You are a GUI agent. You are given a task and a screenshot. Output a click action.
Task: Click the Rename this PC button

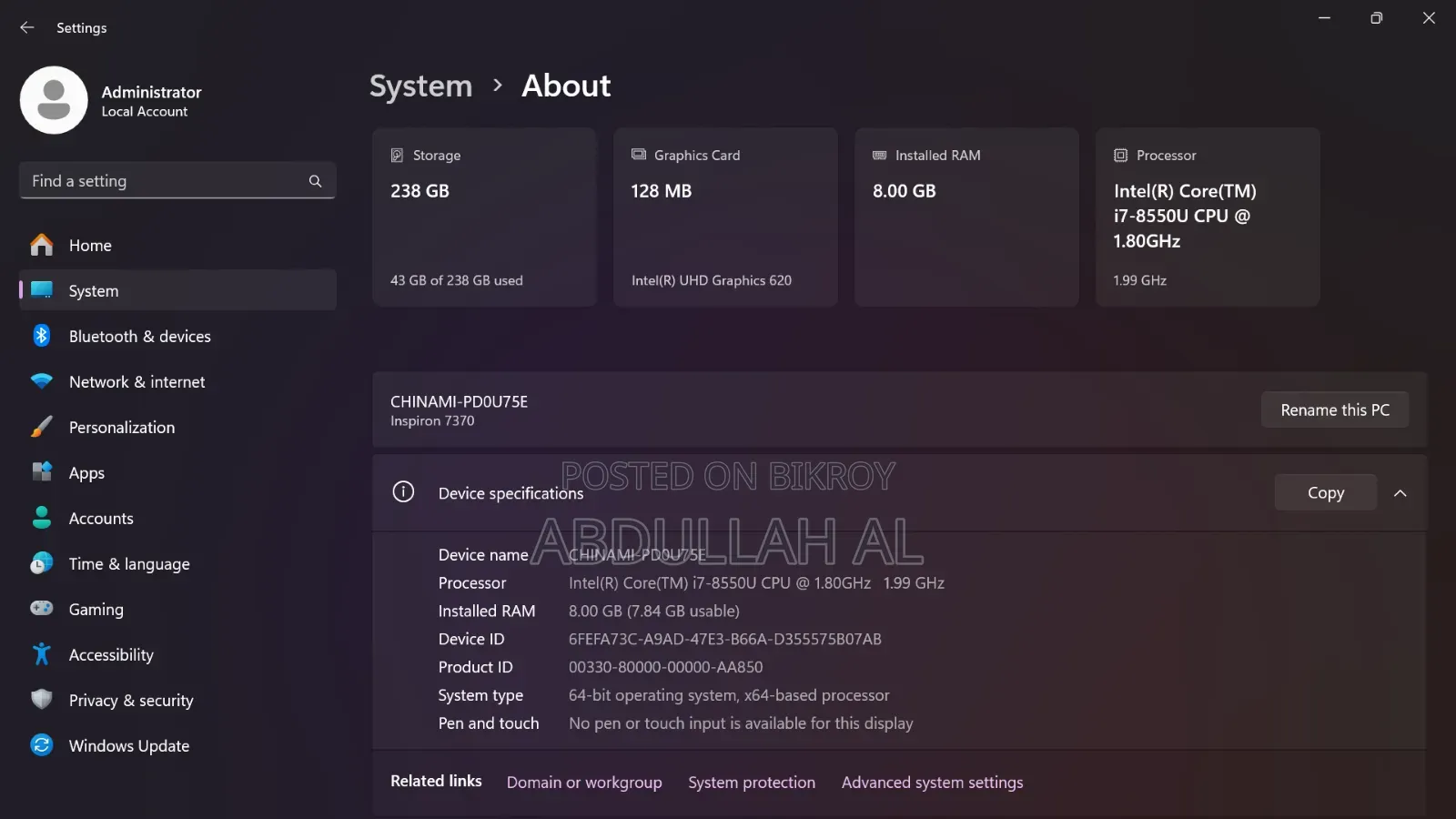coord(1335,409)
